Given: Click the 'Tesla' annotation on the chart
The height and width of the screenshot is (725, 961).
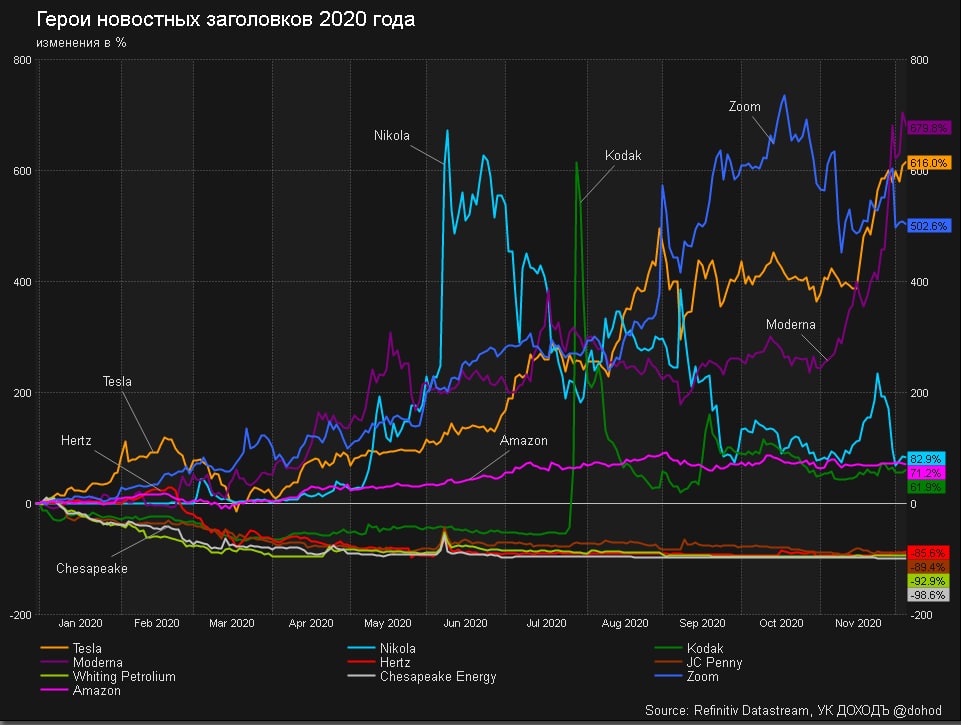Looking at the screenshot, I should (x=117, y=381).
